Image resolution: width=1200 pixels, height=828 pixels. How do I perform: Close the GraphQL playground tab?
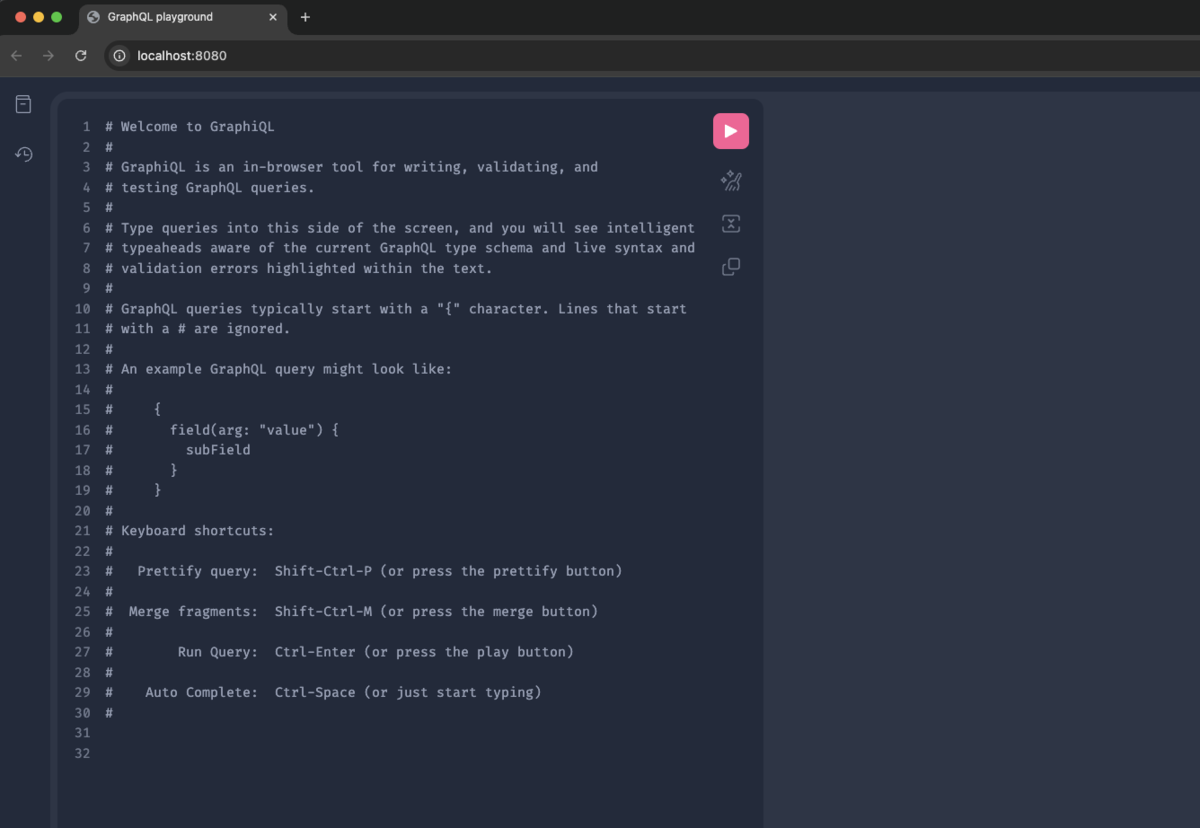[x=273, y=17]
